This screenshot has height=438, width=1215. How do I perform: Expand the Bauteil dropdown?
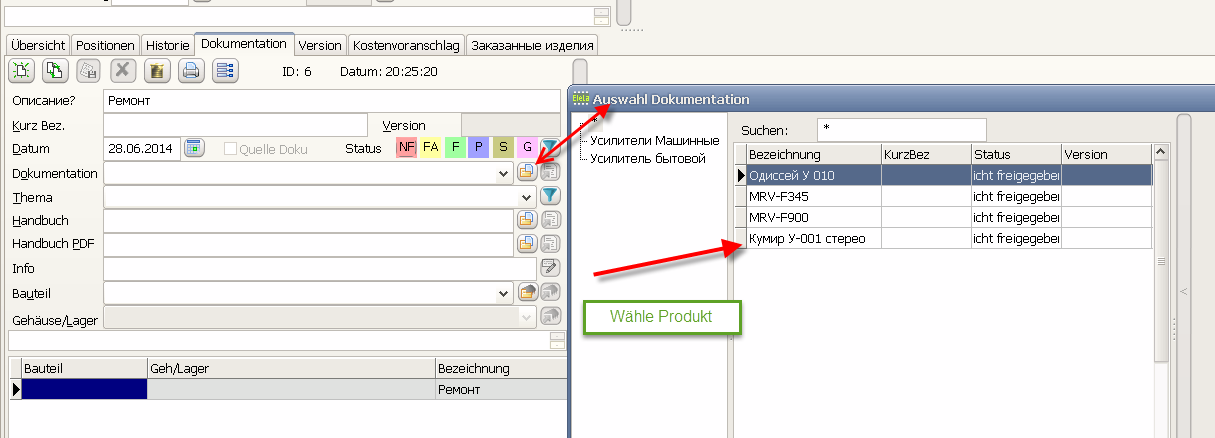pyautogui.click(x=504, y=293)
